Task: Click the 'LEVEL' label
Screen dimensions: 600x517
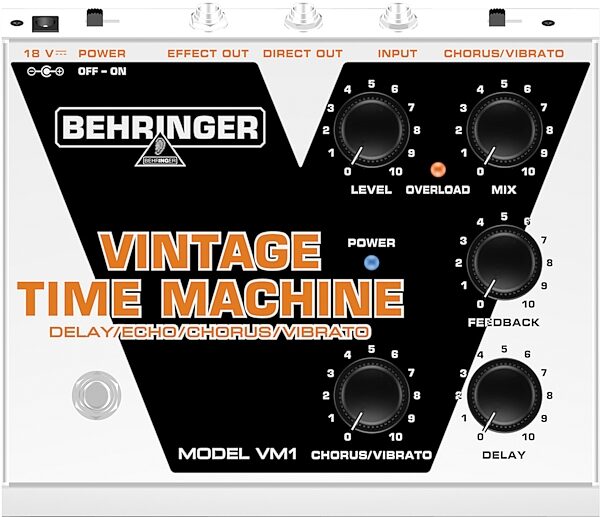Action: pos(371,190)
